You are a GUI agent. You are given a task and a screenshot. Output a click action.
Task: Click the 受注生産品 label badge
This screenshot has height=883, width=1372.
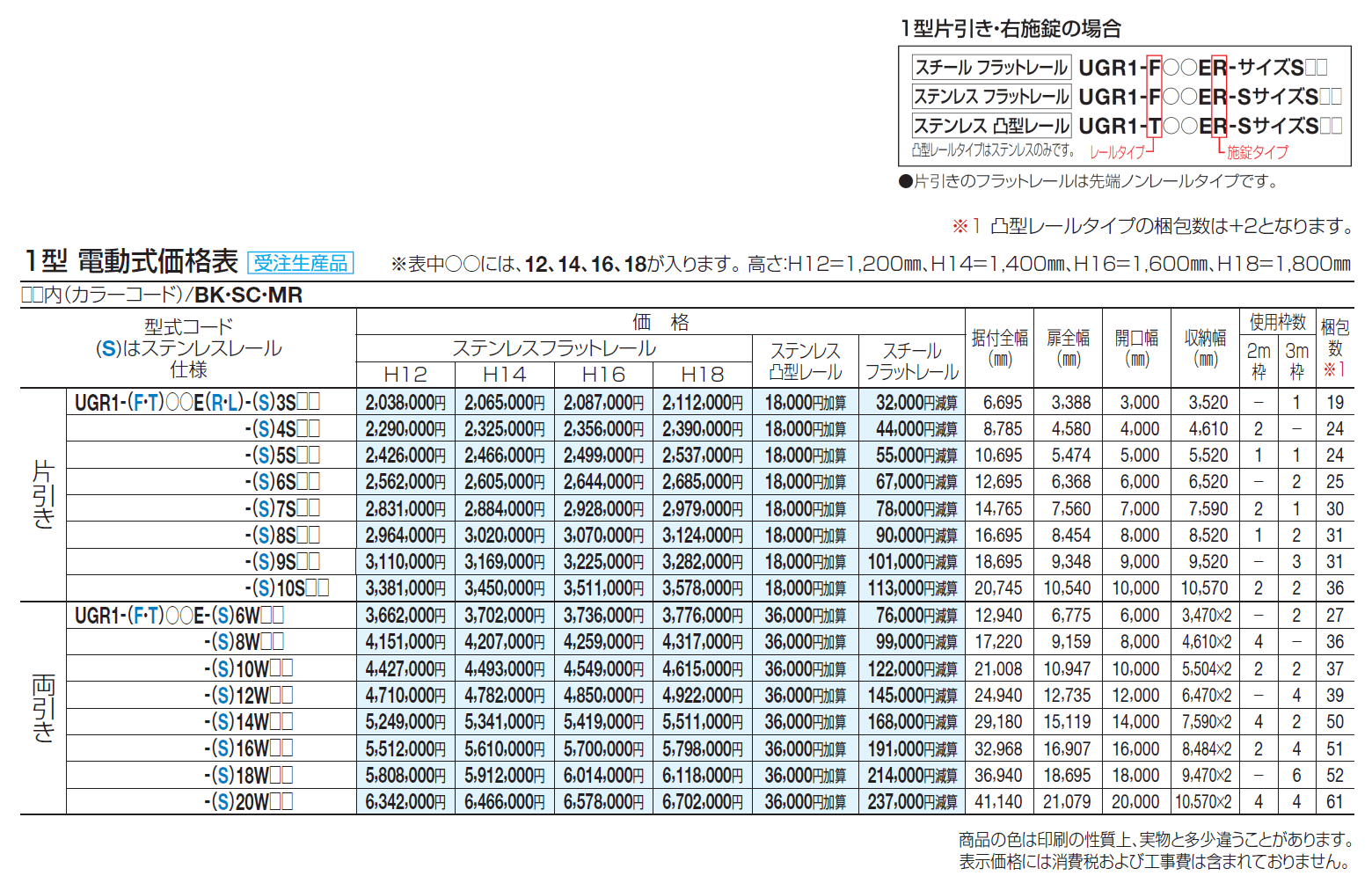click(x=299, y=261)
